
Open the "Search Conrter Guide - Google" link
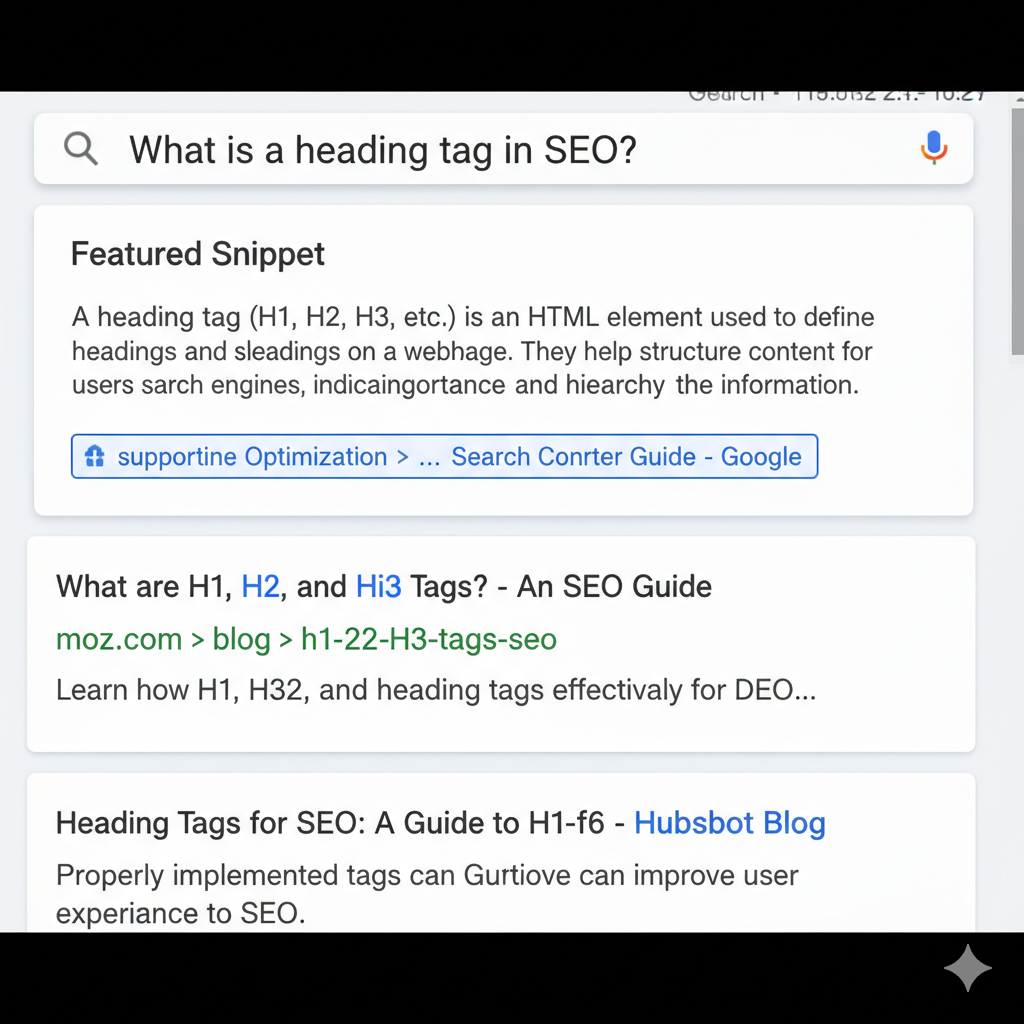point(626,457)
